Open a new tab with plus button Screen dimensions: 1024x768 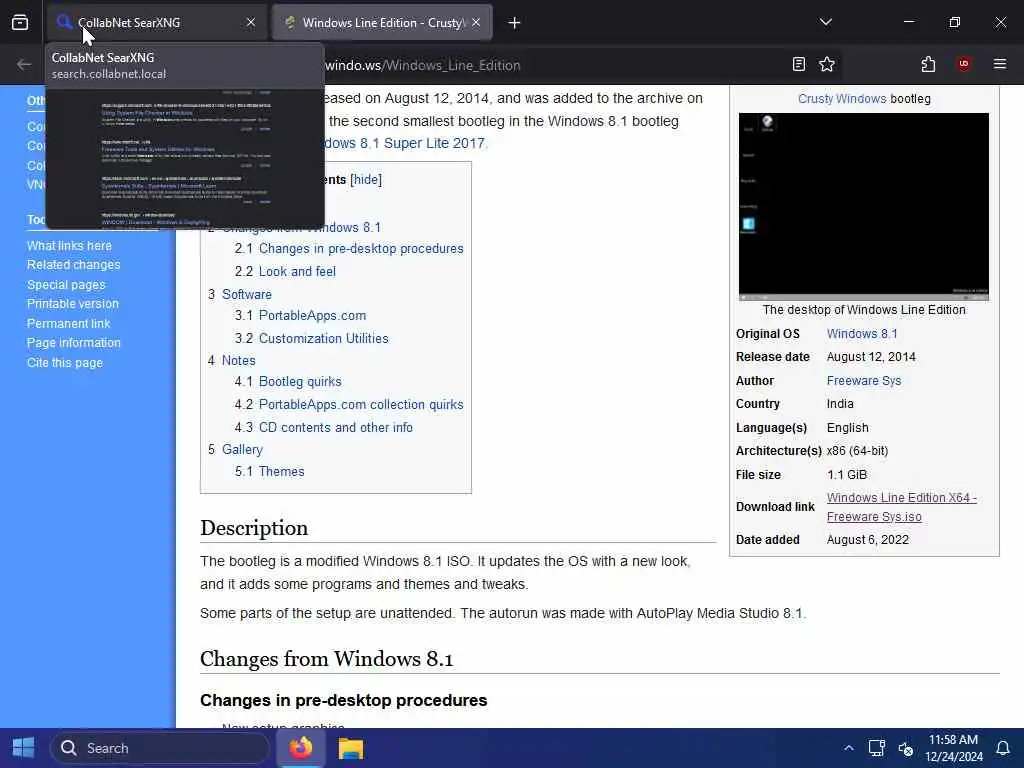[514, 23]
